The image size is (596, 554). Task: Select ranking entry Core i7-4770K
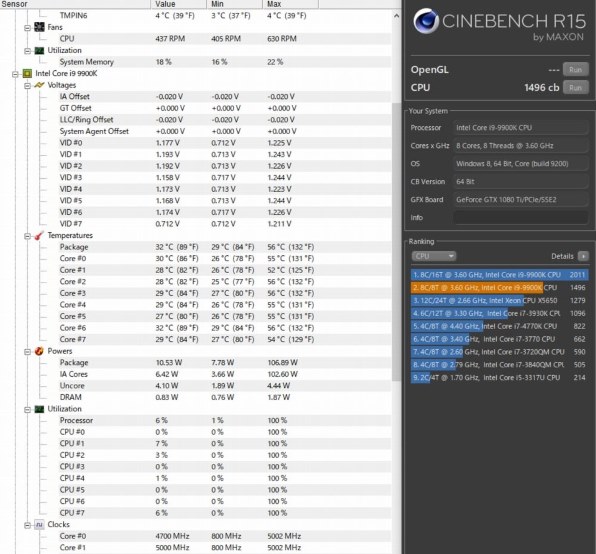[499, 326]
